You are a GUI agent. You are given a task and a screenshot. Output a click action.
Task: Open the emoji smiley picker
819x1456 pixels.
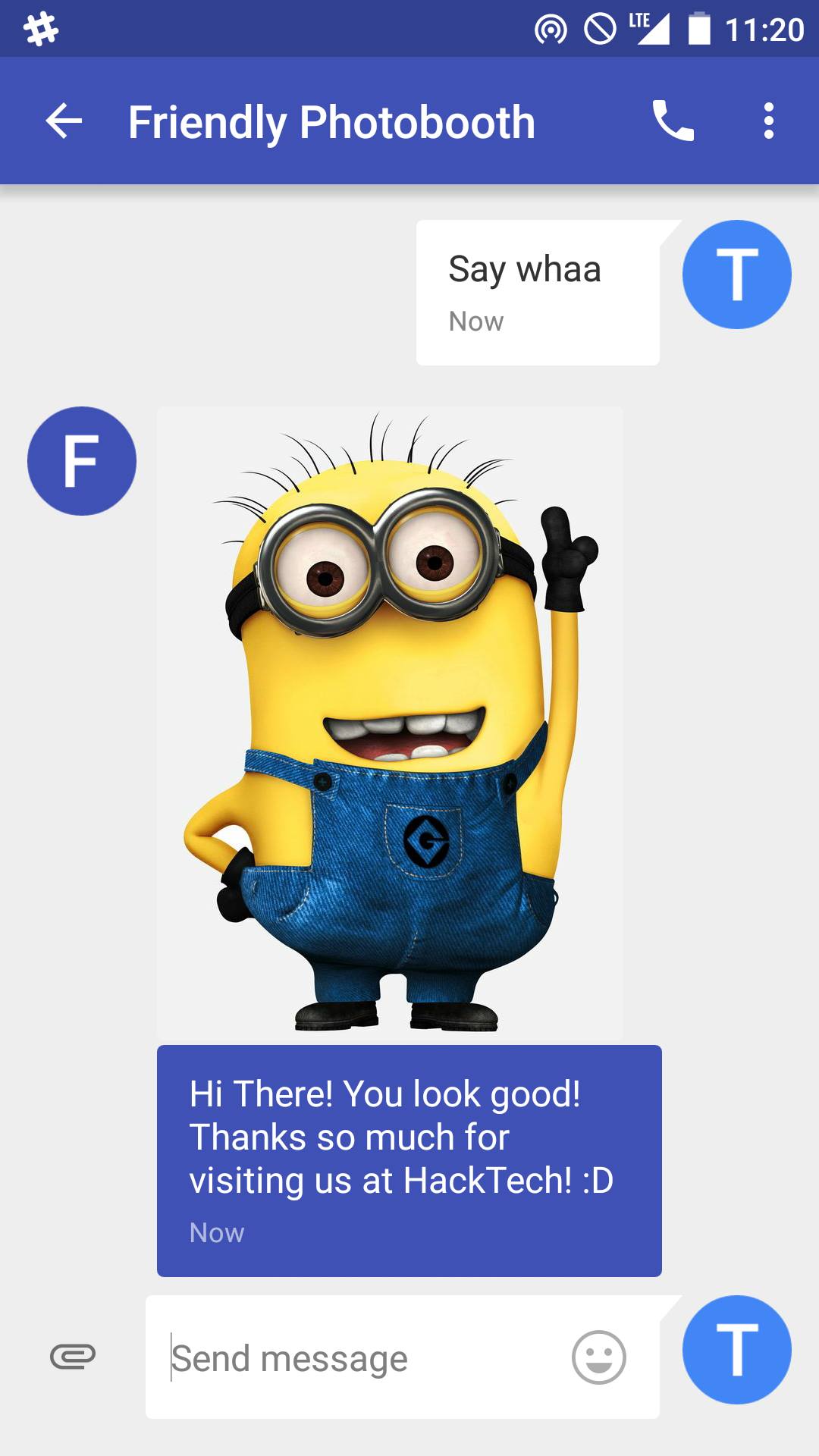point(599,1357)
